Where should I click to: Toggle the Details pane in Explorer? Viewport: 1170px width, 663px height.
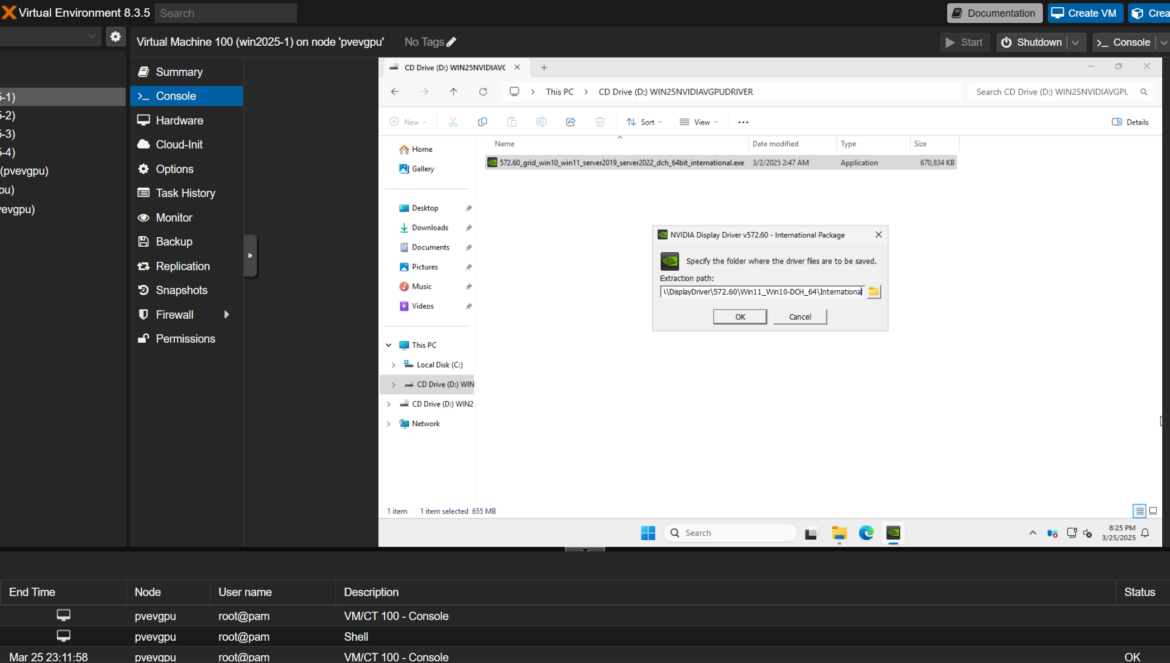click(x=1130, y=122)
